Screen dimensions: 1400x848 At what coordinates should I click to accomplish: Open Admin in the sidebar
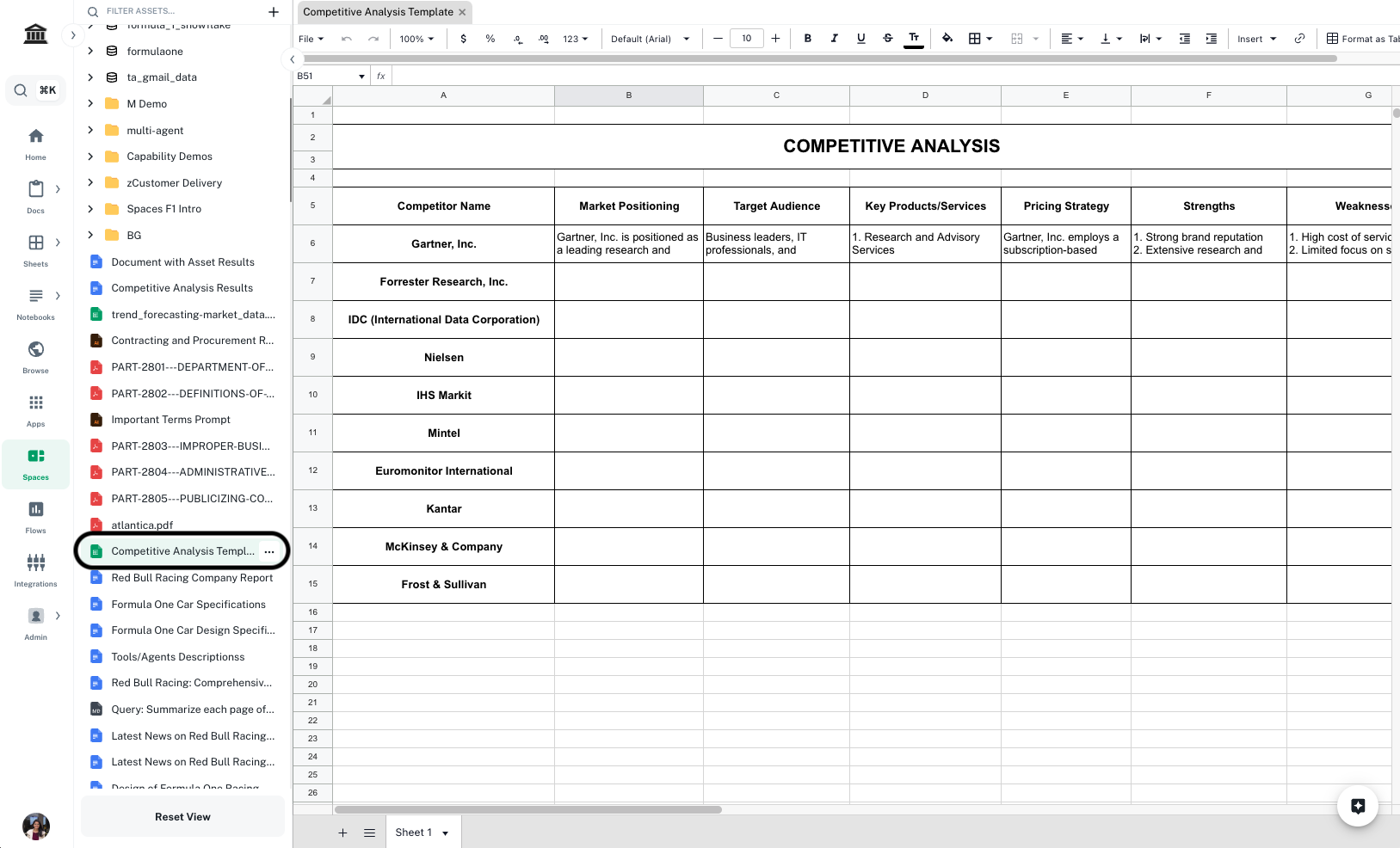pyautogui.click(x=35, y=624)
